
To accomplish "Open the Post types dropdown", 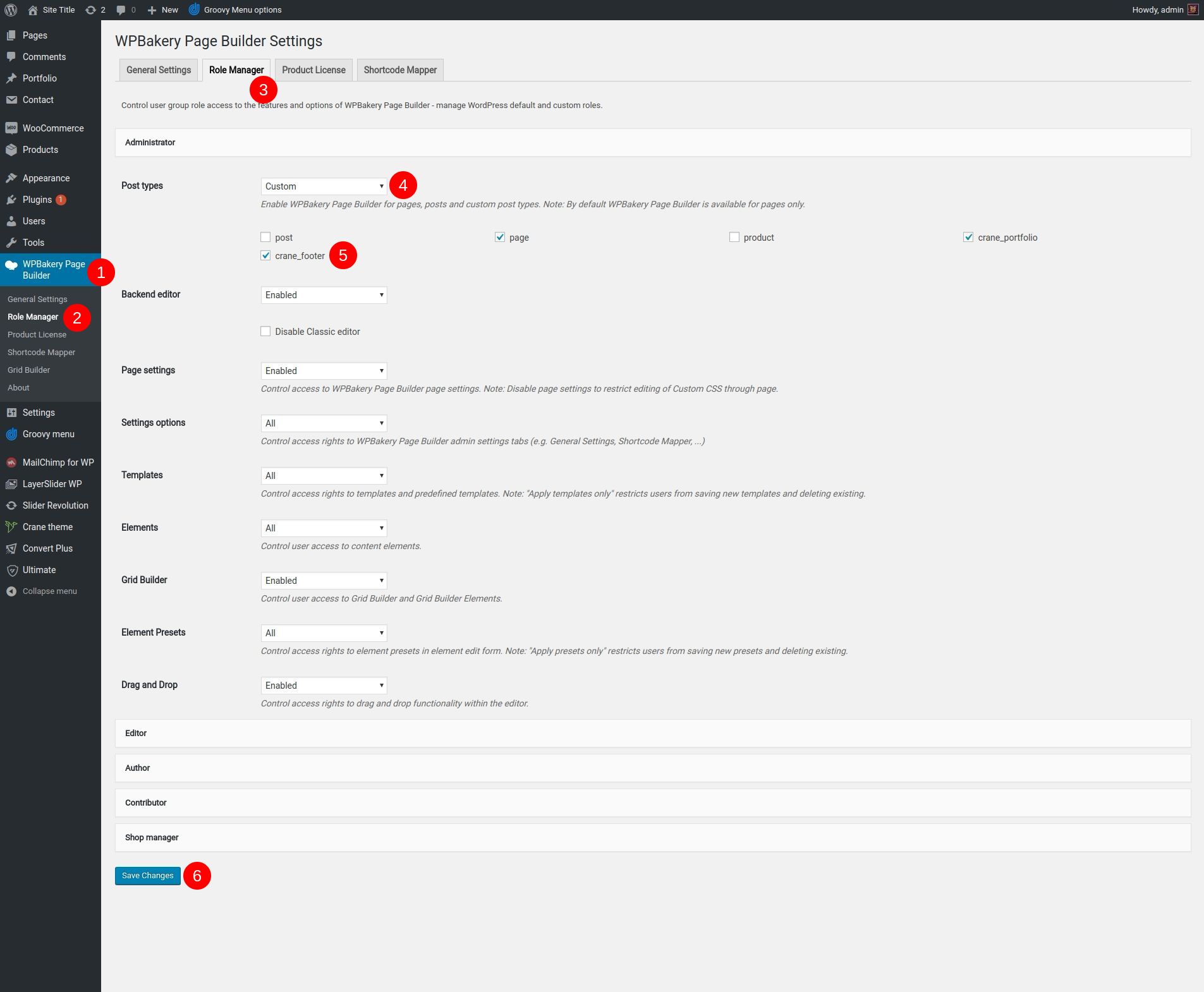I will (x=324, y=186).
